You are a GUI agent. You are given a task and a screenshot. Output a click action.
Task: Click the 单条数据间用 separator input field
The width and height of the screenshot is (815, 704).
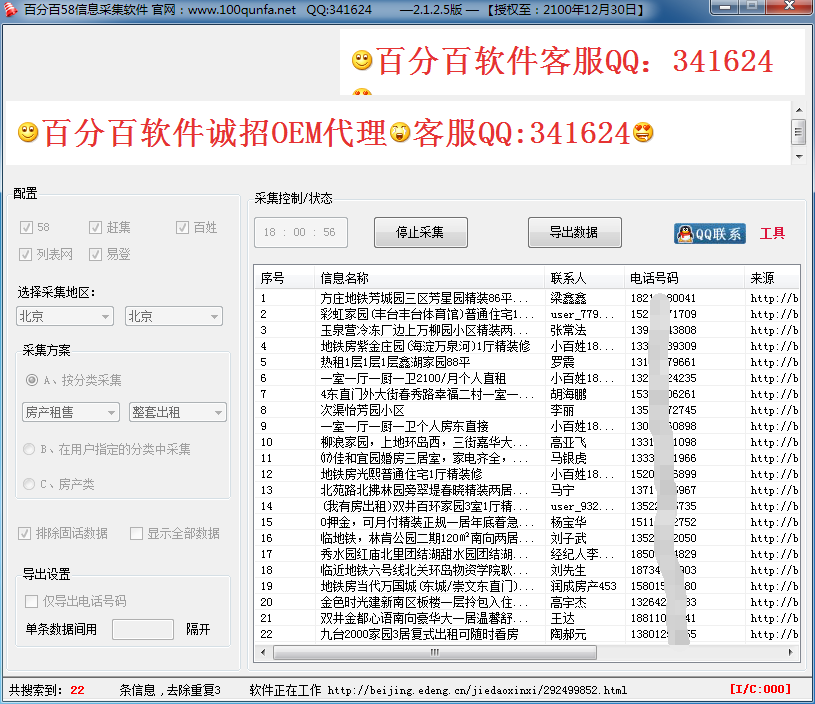(x=143, y=629)
